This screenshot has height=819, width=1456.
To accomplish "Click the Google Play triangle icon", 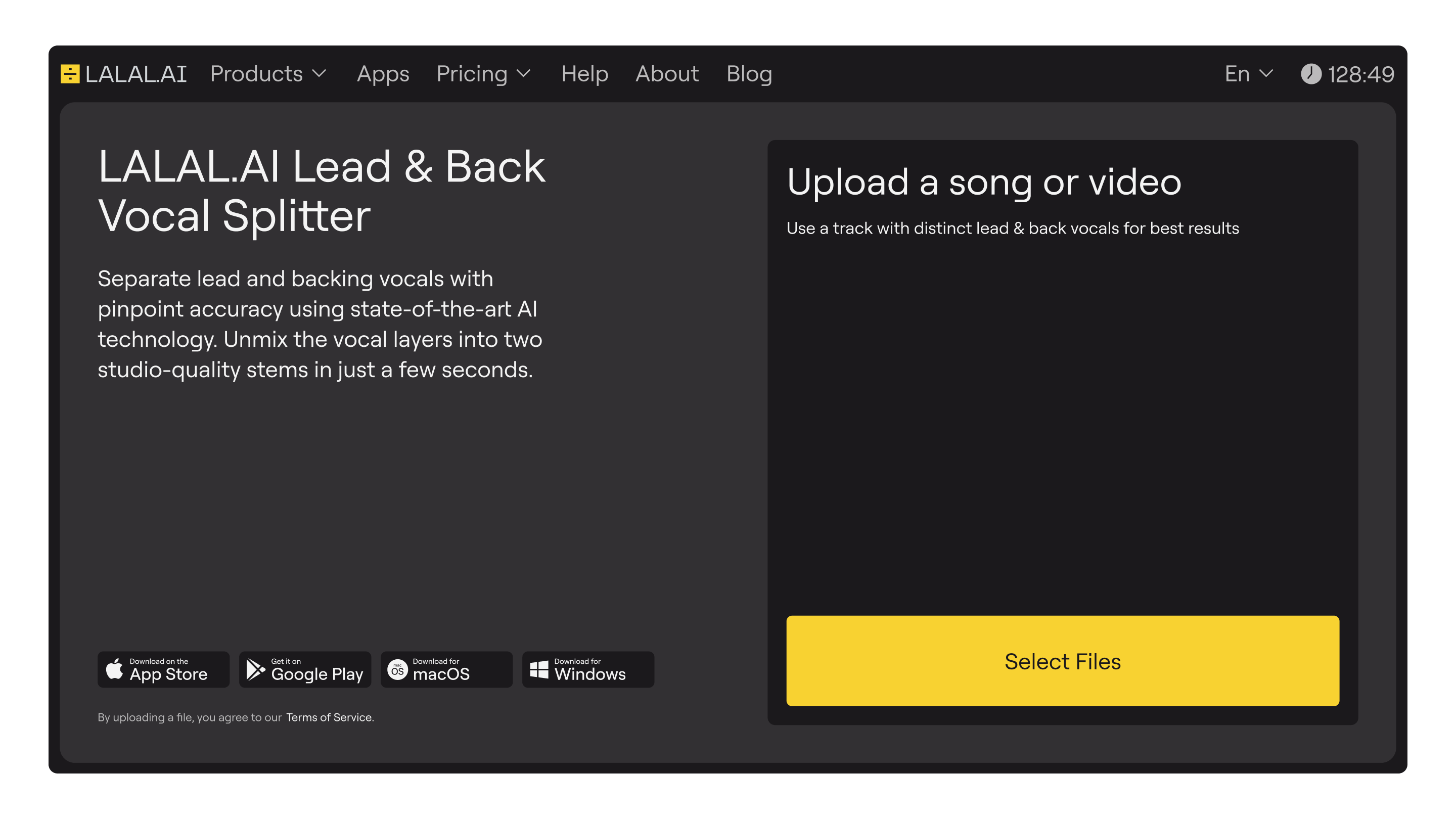I will (x=255, y=669).
